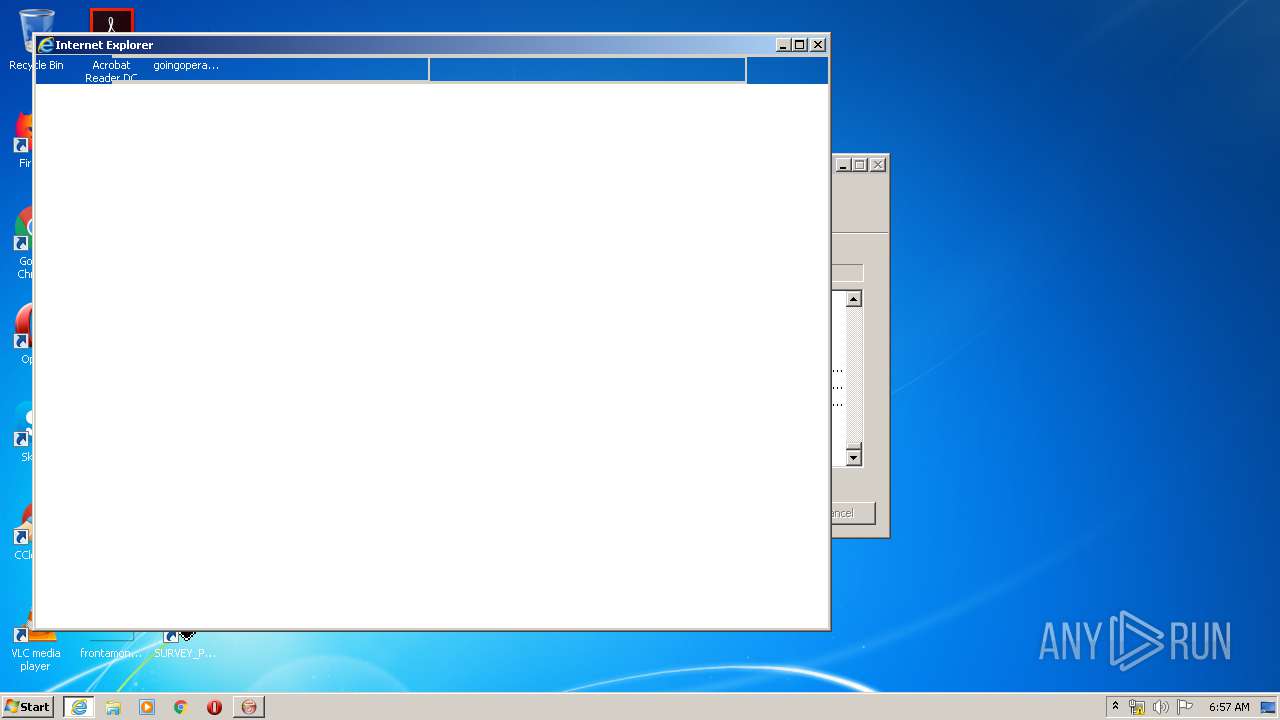Open the volume speaker tray icon
This screenshot has width=1280, height=720.
[x=1161, y=707]
